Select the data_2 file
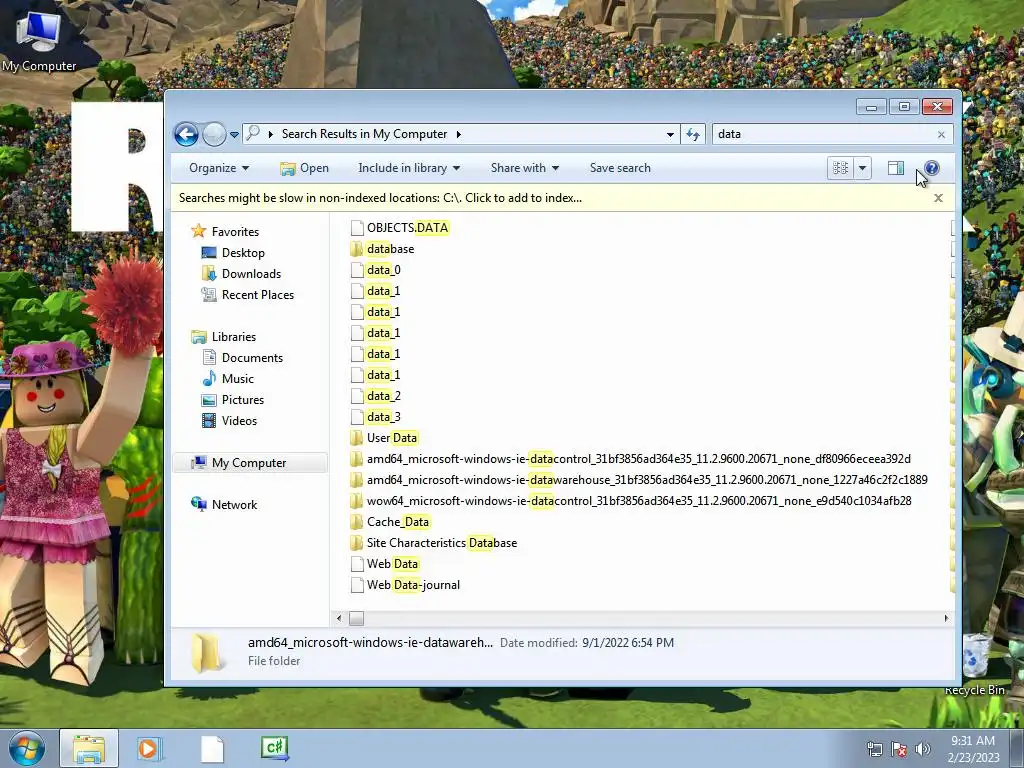 point(376,396)
